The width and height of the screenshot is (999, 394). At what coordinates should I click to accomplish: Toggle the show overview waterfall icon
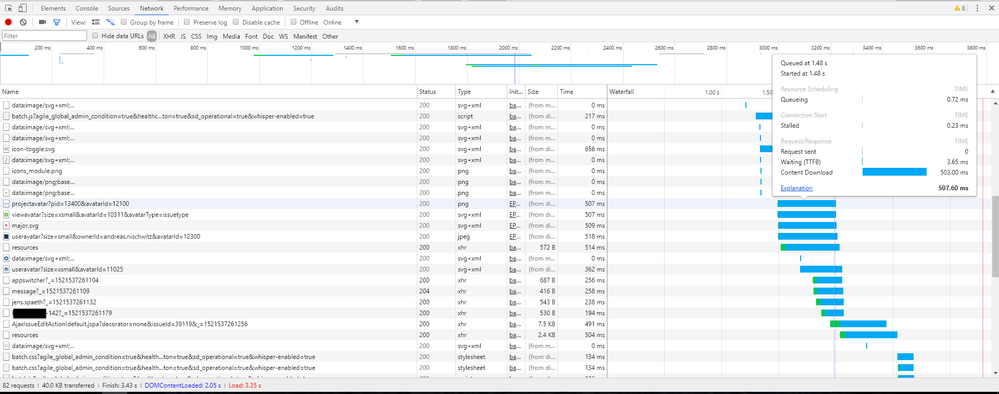[x=110, y=22]
